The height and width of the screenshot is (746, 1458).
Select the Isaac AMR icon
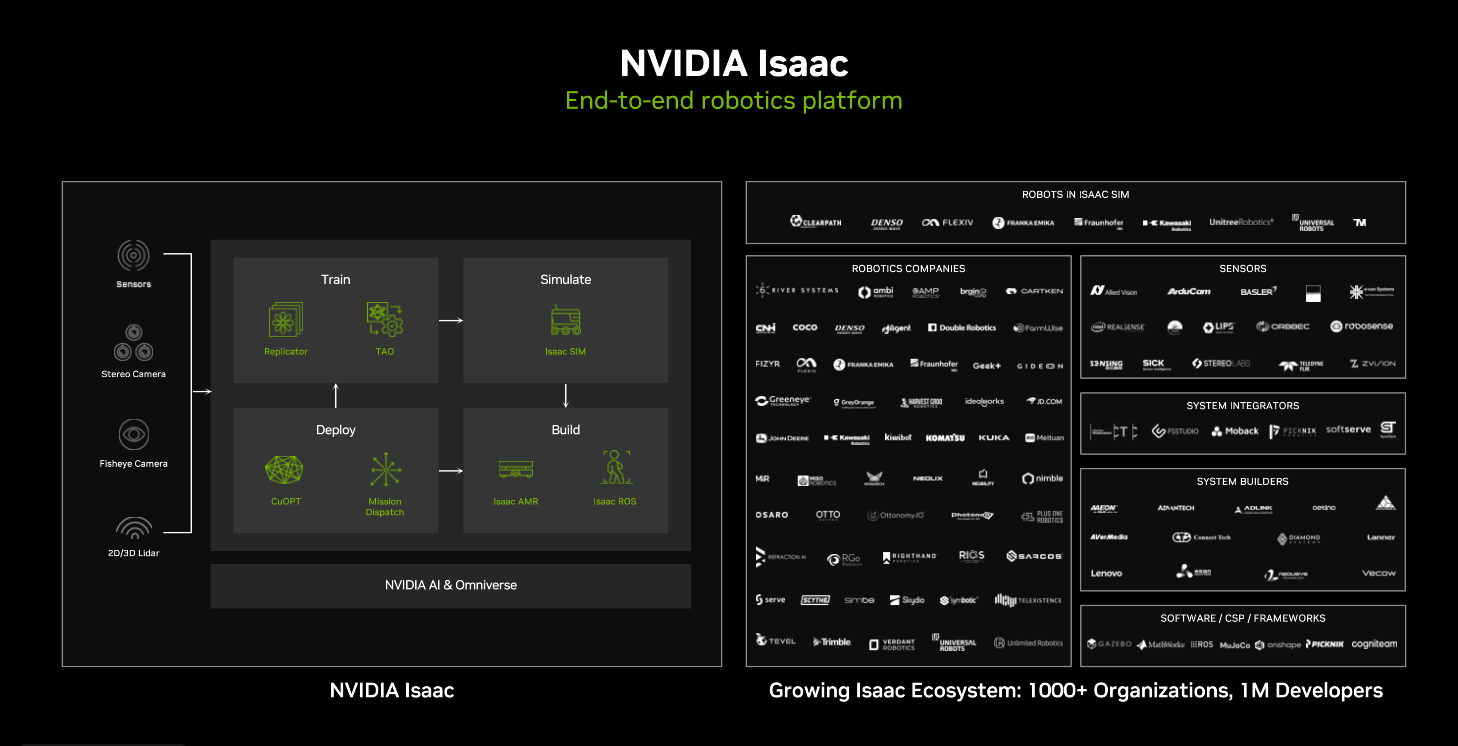516,470
